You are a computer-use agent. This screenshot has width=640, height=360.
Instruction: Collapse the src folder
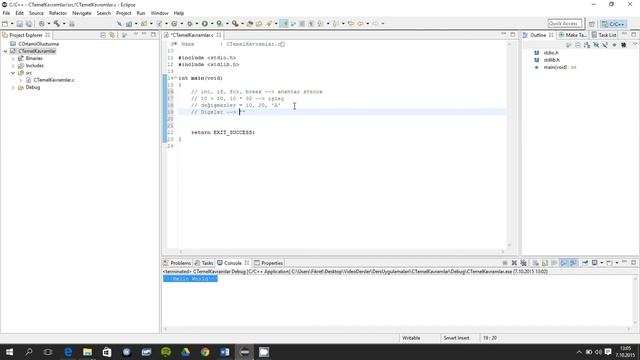13,73
